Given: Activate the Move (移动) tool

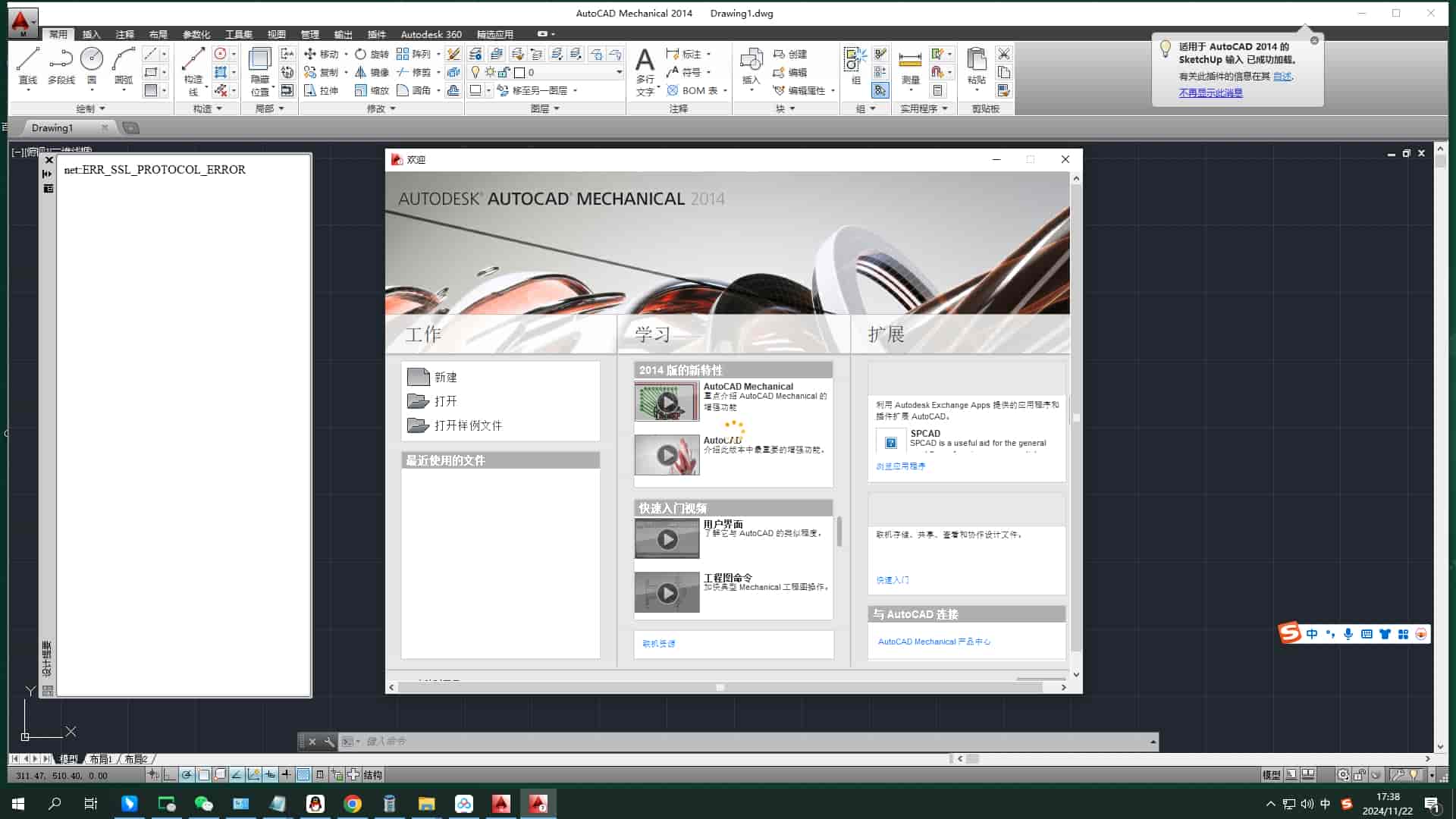Looking at the screenshot, I should point(322,54).
